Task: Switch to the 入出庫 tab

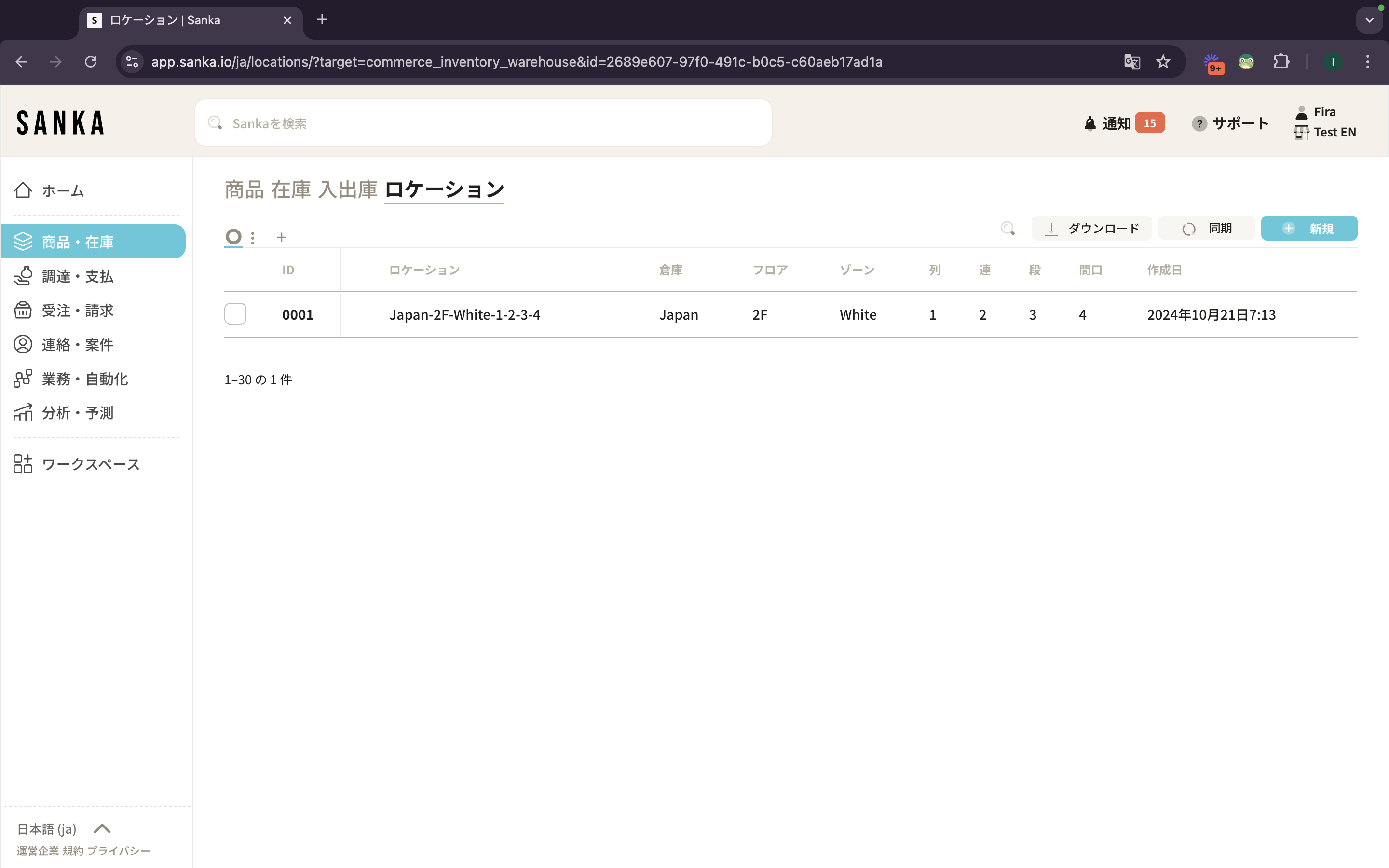Action: 347,190
